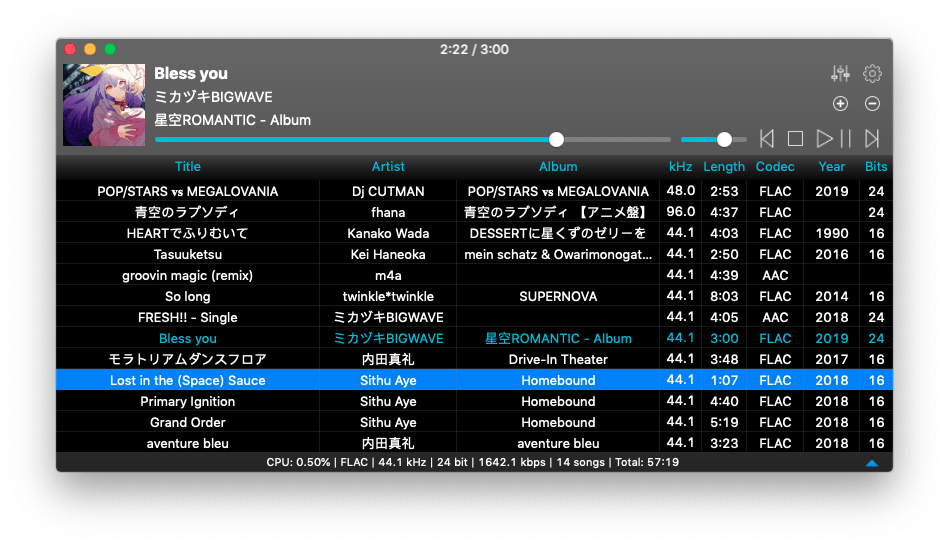Sort by the kHz column header
This screenshot has width=949, height=546.
(680, 166)
